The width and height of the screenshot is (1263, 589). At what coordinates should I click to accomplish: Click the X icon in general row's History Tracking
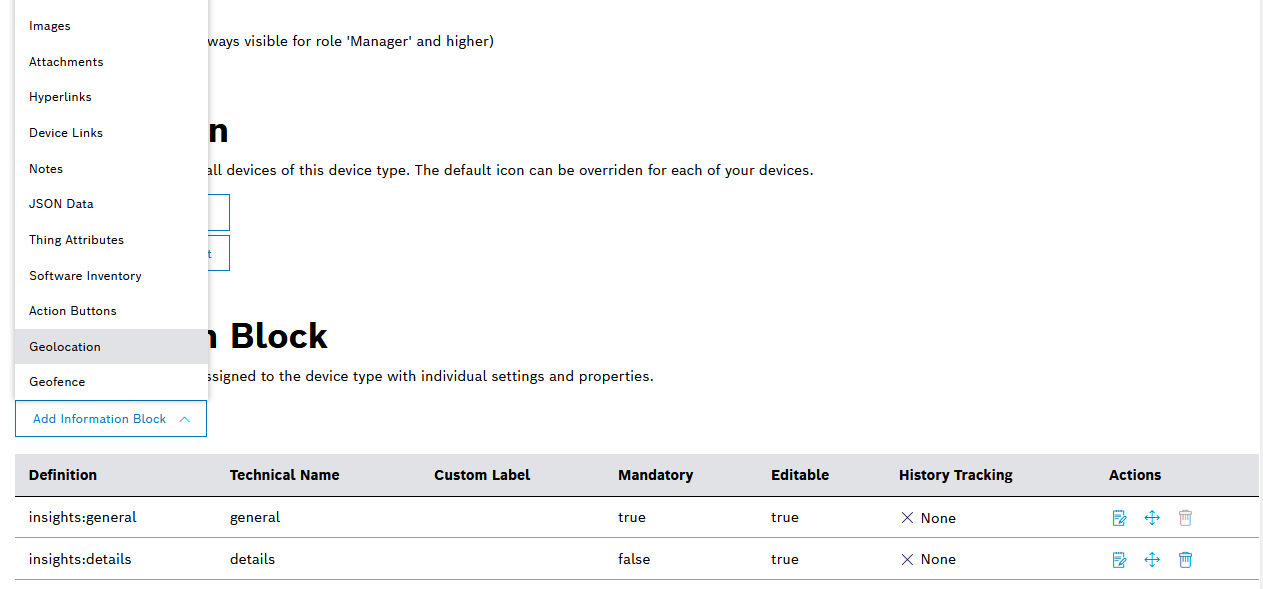coord(907,518)
